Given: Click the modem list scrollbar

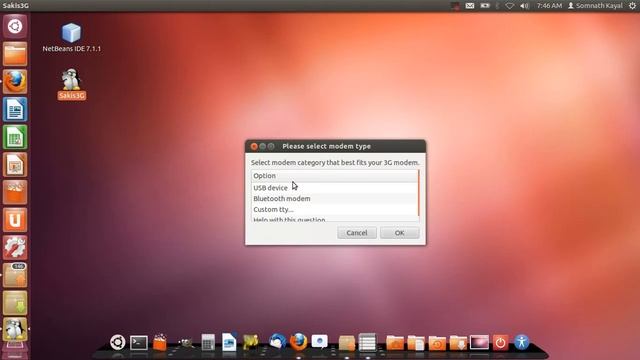Looking at the screenshot, I should (419, 193).
